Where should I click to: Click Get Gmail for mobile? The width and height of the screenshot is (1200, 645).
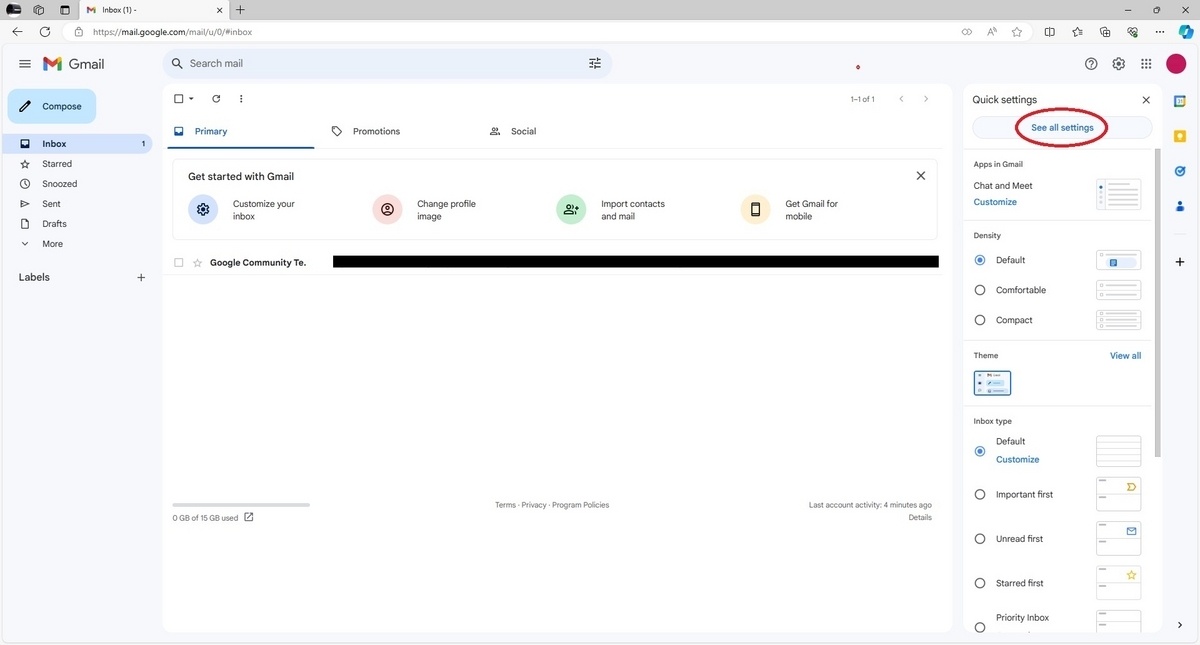791,210
